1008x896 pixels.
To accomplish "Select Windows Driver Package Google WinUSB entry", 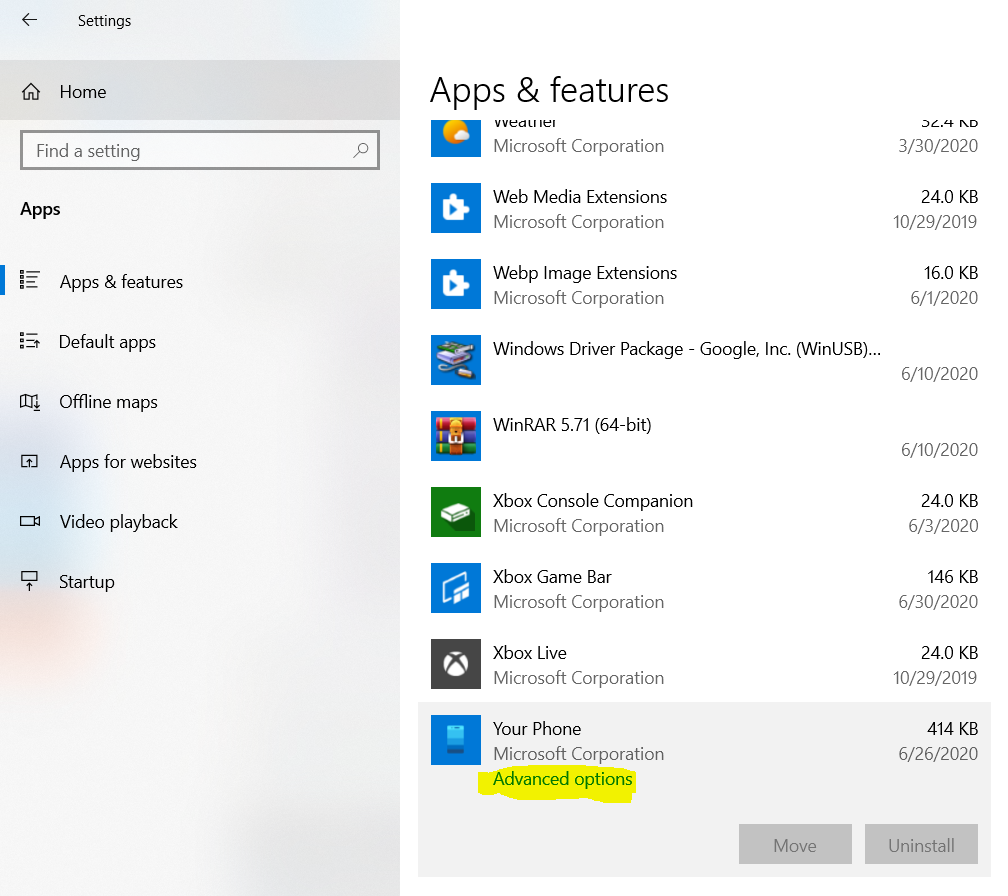I will [x=687, y=349].
